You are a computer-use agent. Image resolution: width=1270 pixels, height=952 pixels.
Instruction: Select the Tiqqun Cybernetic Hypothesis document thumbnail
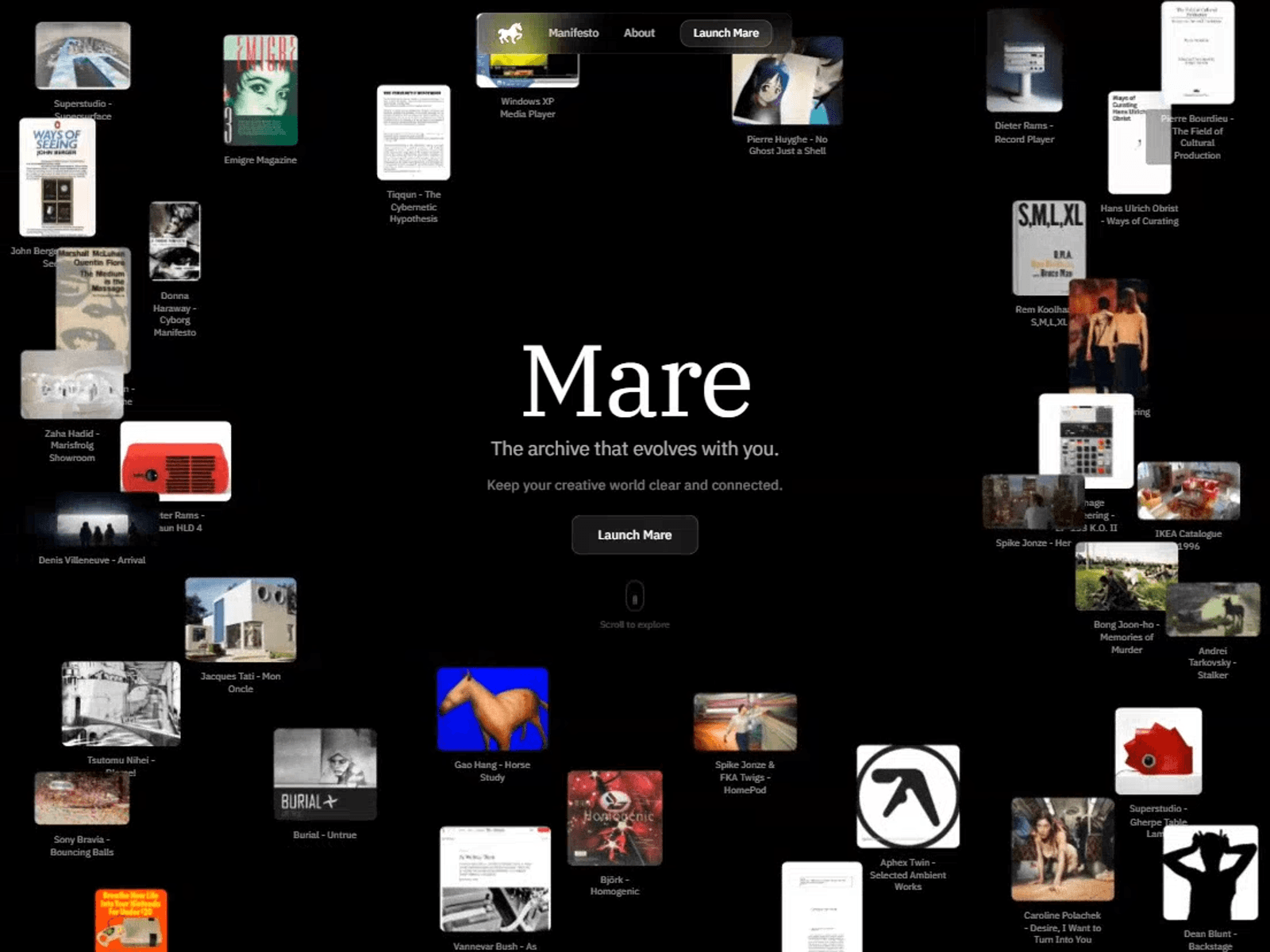tap(414, 132)
